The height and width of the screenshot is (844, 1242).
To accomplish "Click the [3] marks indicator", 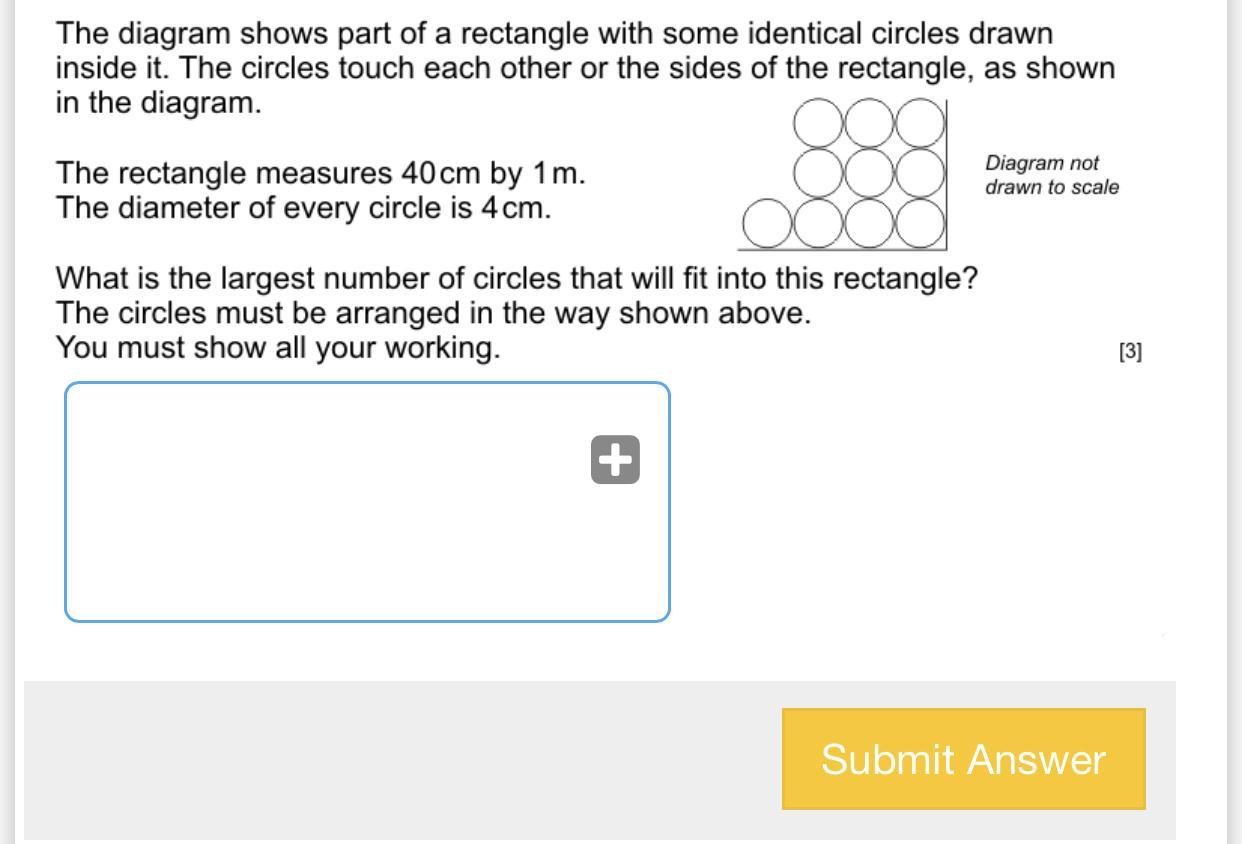I will click(1131, 351).
